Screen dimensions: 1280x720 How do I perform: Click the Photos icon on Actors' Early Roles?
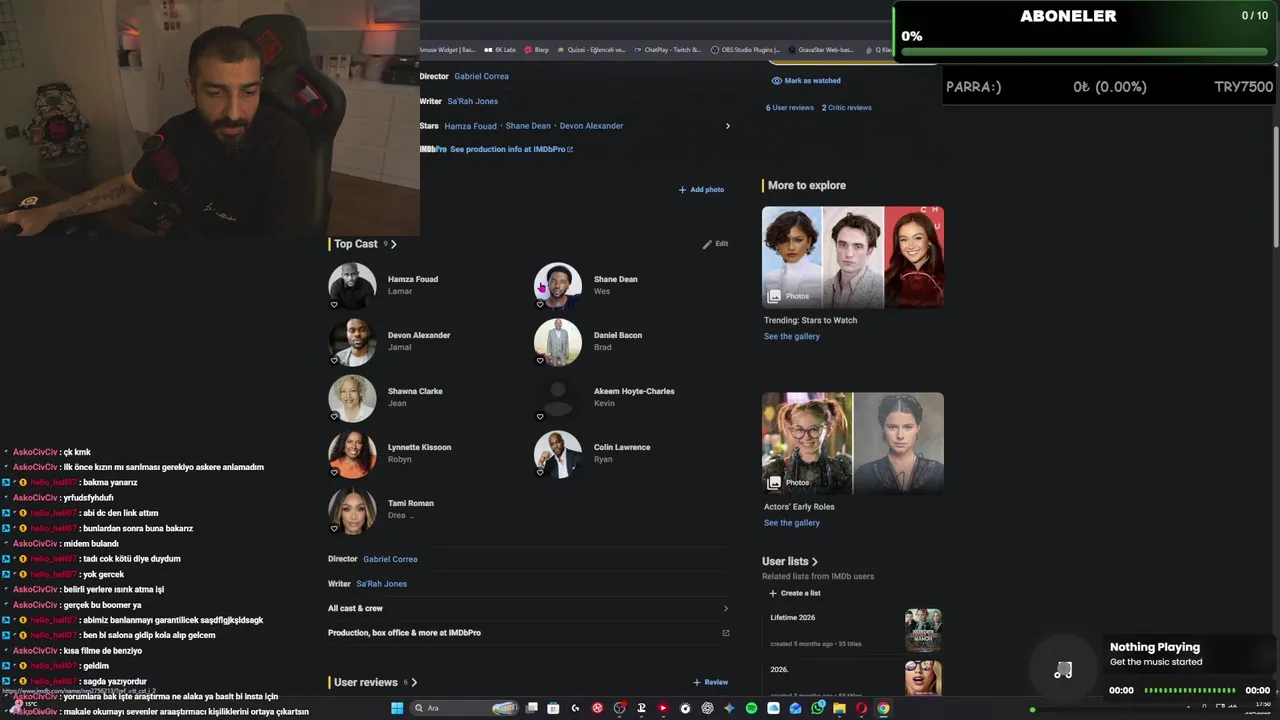tap(774, 482)
